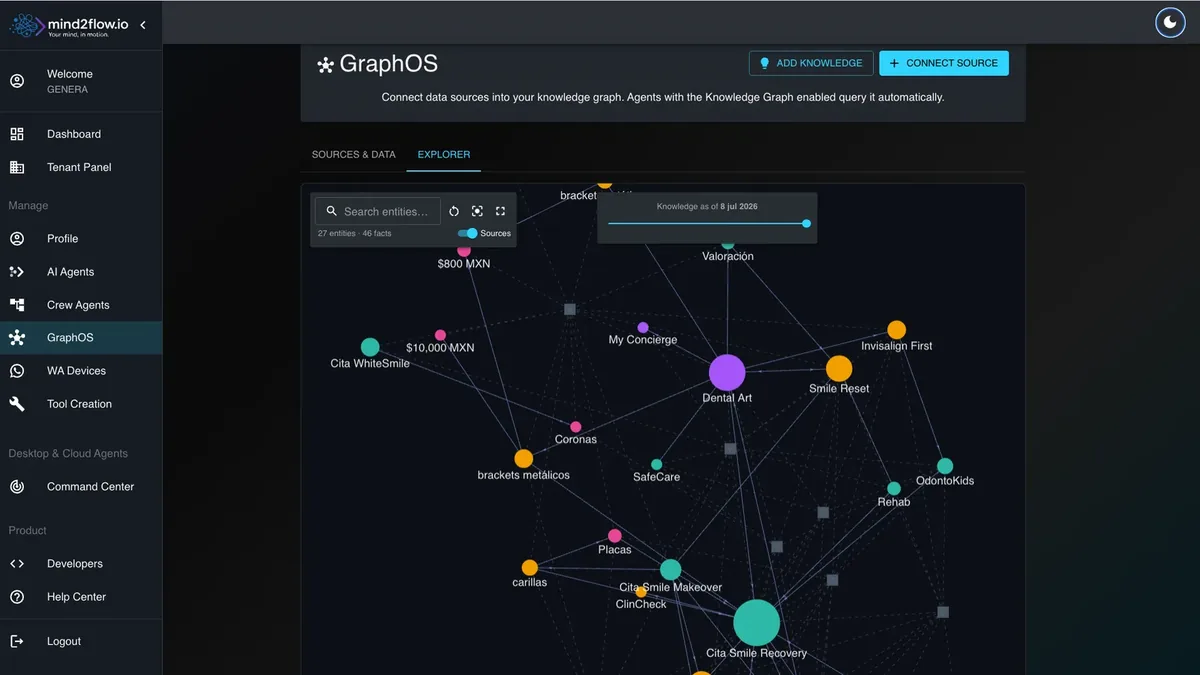Click the GraphOS page title icon
Viewport: 1200px width, 675px height.
click(325, 66)
